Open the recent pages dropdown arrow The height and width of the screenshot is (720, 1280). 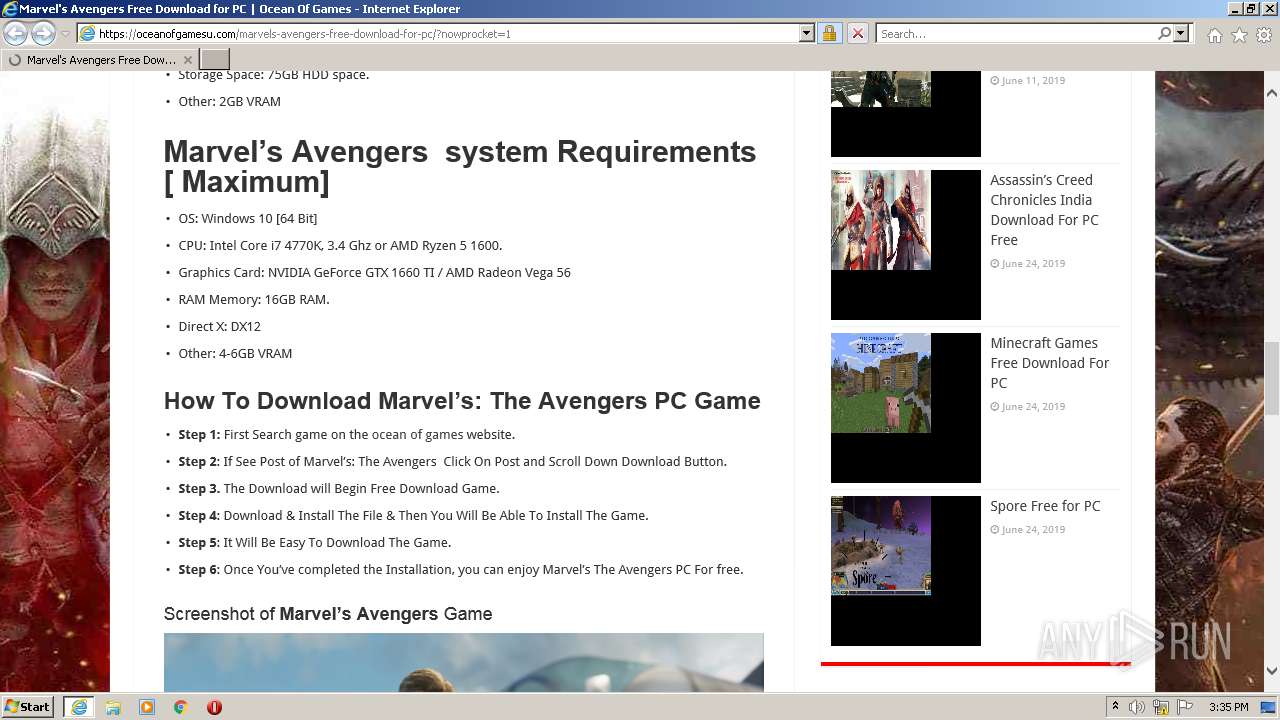pos(65,34)
